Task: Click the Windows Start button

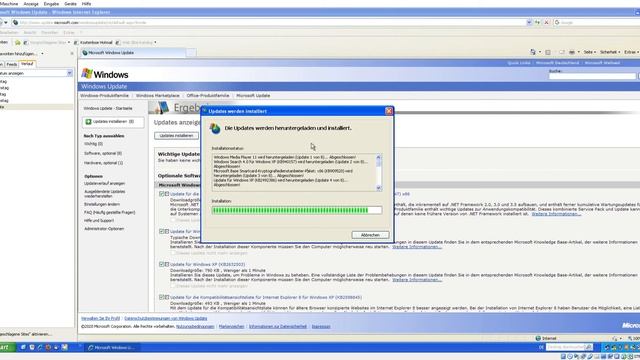Action: 7,347
